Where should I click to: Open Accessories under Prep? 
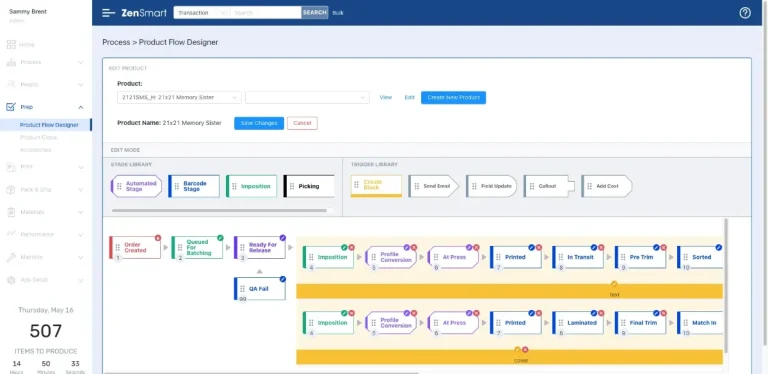[35, 150]
